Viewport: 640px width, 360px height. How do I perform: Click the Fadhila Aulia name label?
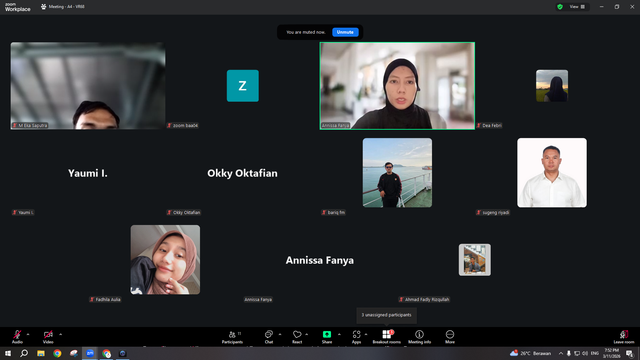pos(105,299)
